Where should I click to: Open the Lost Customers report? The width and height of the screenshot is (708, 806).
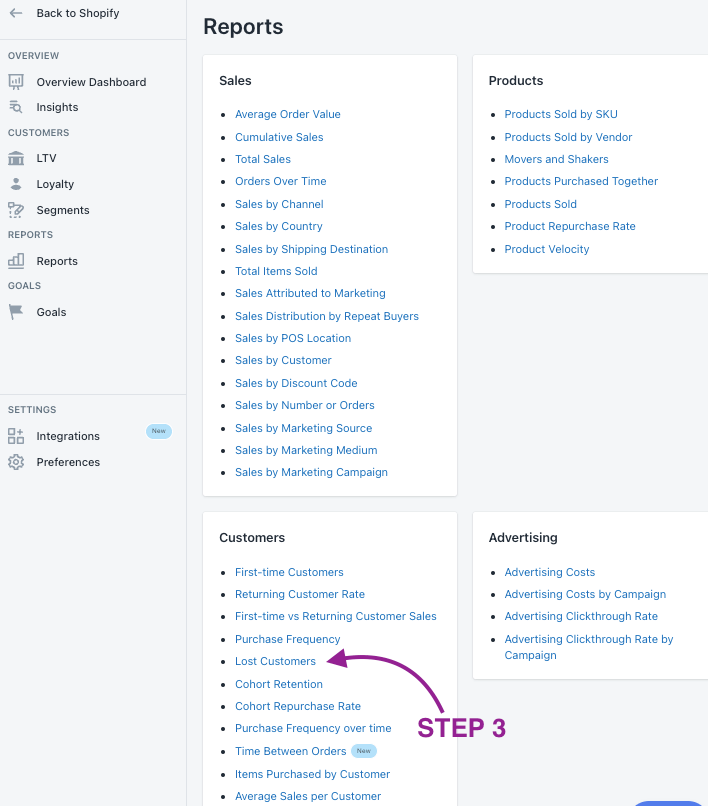pos(275,661)
